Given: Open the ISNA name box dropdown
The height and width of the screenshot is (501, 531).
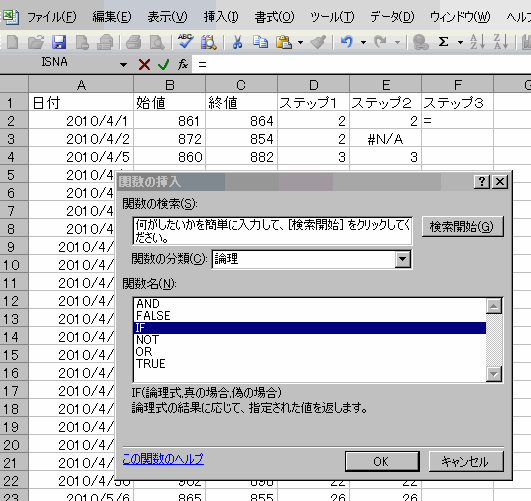Looking at the screenshot, I should pyautogui.click(x=124, y=64).
